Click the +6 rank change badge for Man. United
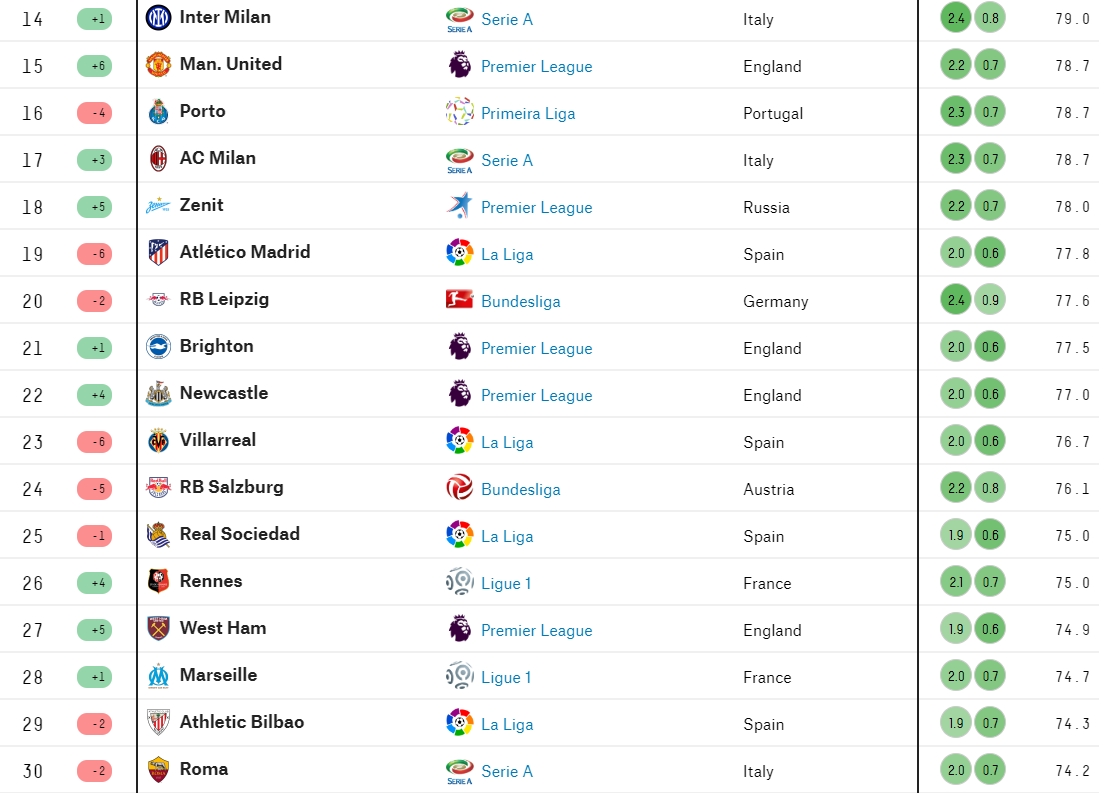The image size is (1116, 793). [x=94, y=66]
